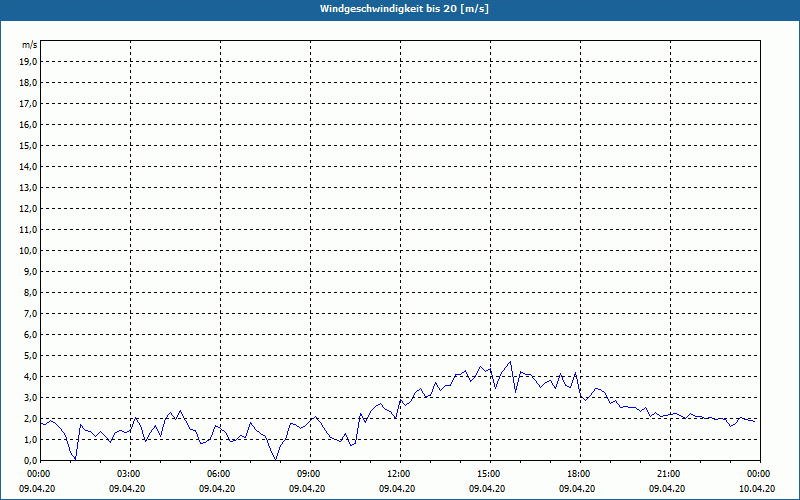This screenshot has width=800, height=500.
Task: Click the wind speed peak after 15:00
Action: pos(510,362)
